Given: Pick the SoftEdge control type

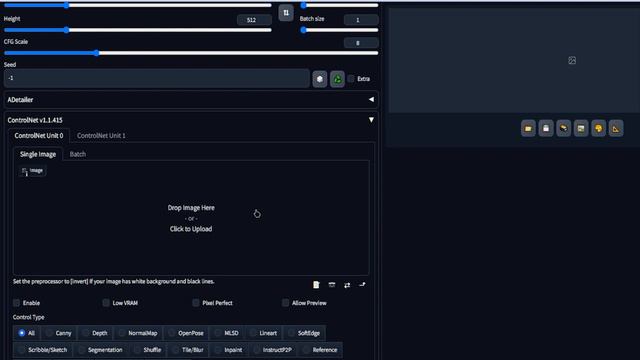Looking at the screenshot, I should click(x=304, y=333).
